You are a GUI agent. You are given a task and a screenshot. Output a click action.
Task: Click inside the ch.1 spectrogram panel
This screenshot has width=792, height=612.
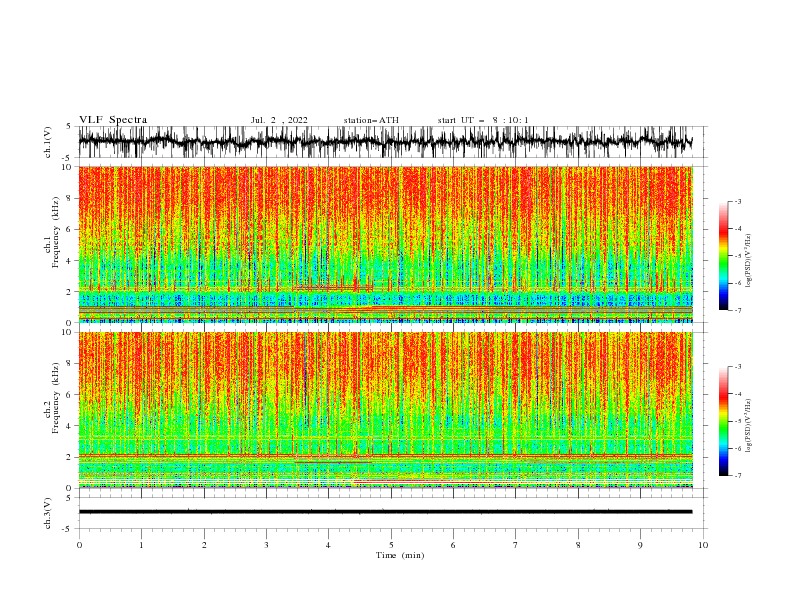385,244
